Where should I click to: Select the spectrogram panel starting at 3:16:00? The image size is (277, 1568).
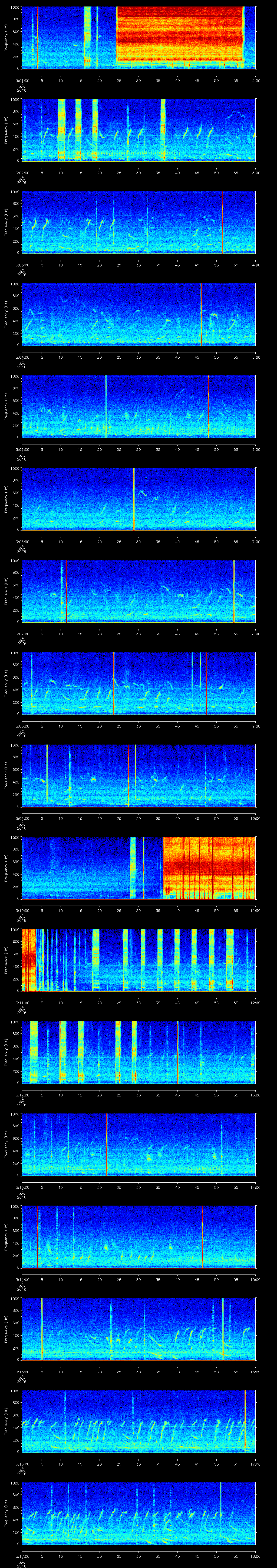point(139,1421)
